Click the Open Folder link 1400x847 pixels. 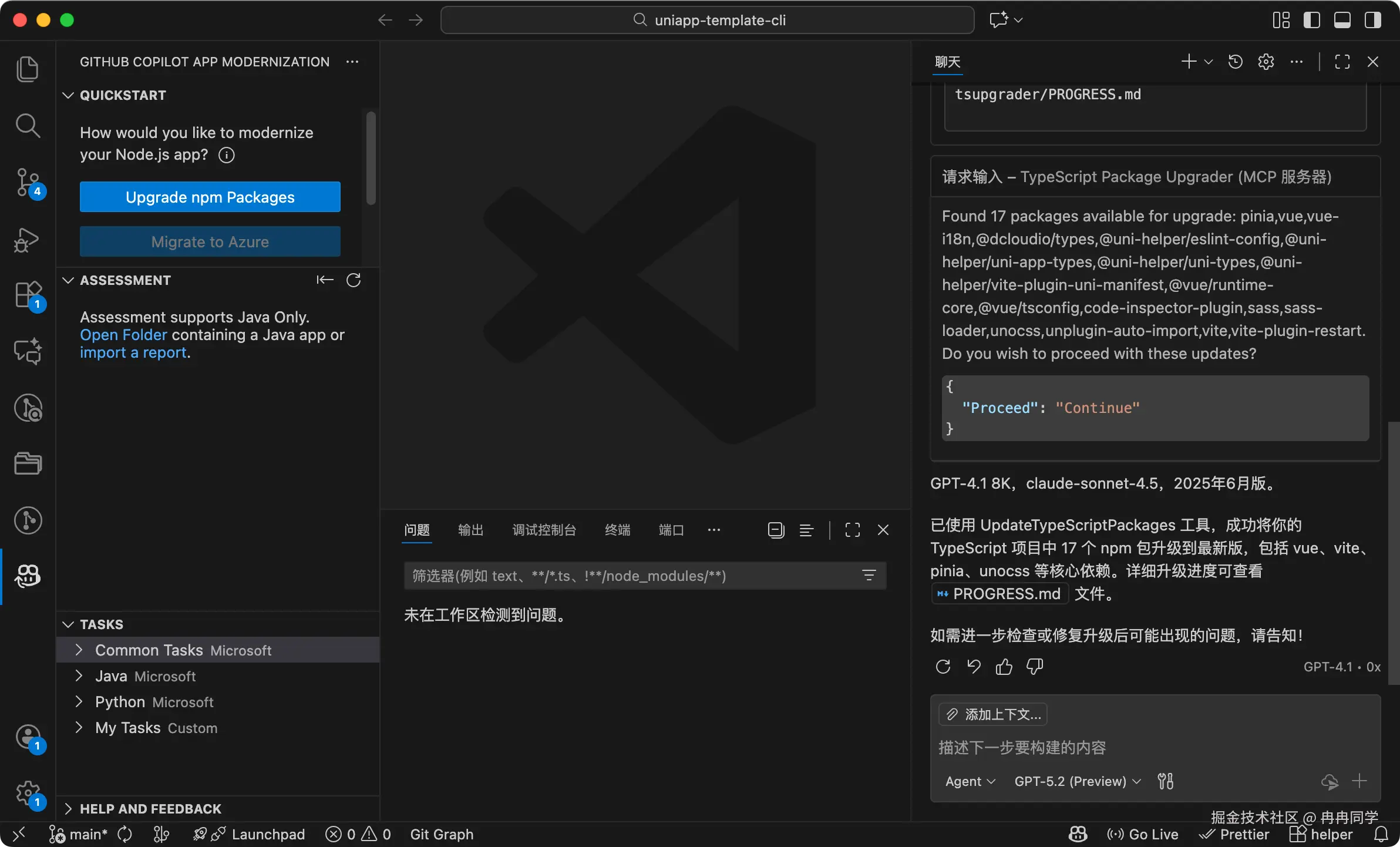tap(123, 335)
